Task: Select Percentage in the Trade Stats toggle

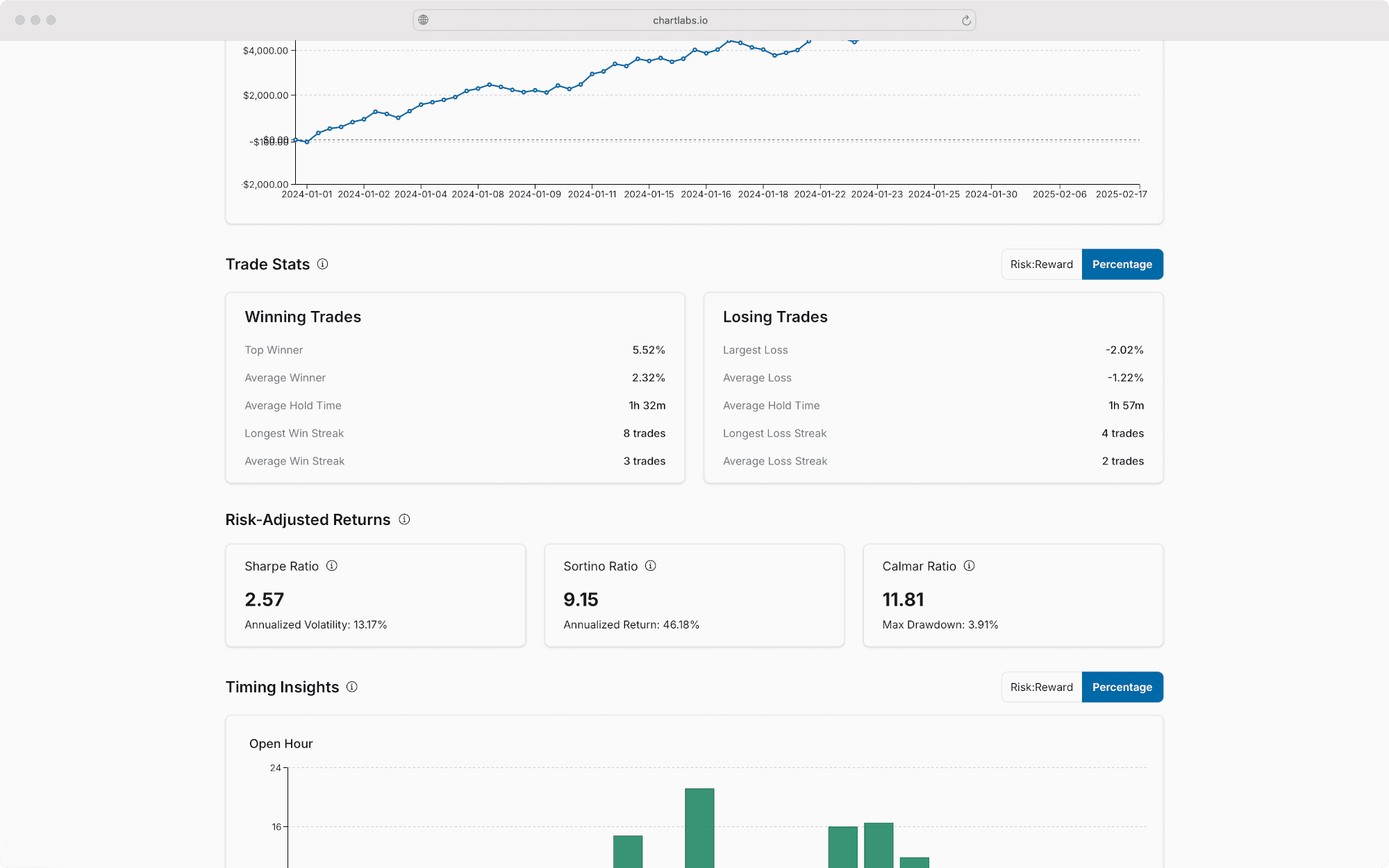Action: click(x=1122, y=265)
